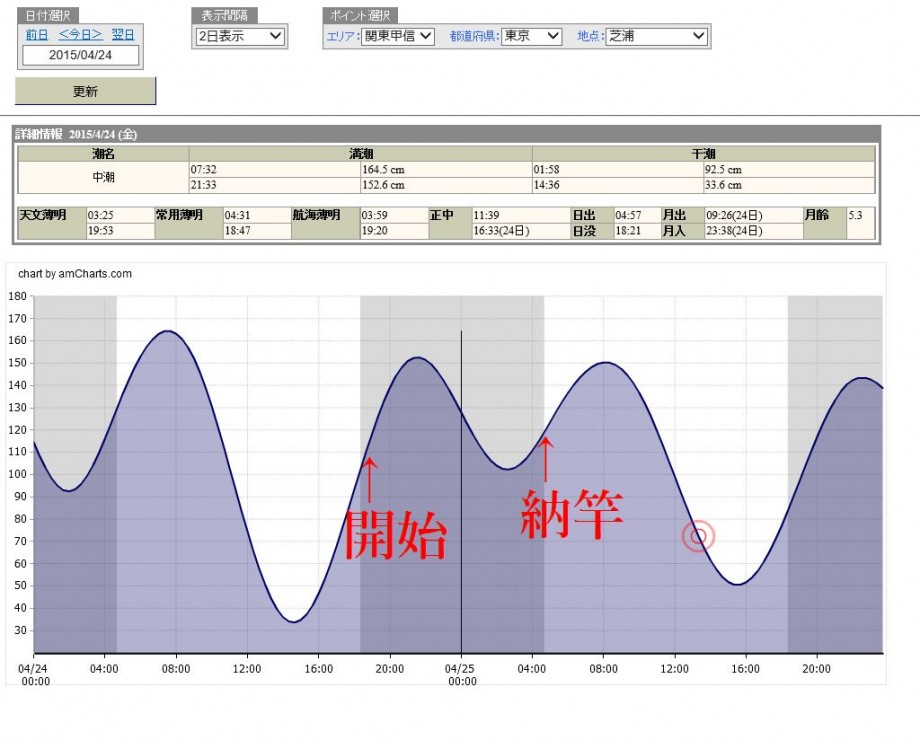
Task: Click the circular current-position marker on the tide curve
Action: pyautogui.click(x=698, y=536)
